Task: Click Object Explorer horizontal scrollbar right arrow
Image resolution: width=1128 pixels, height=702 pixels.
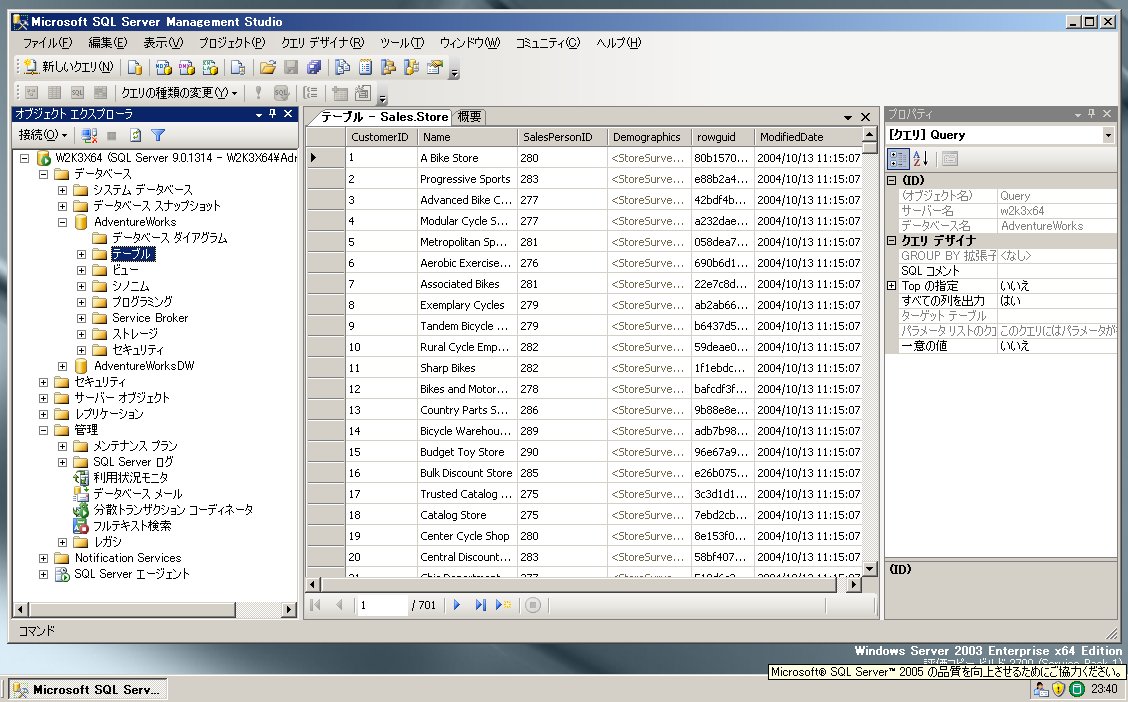Action: click(289, 609)
